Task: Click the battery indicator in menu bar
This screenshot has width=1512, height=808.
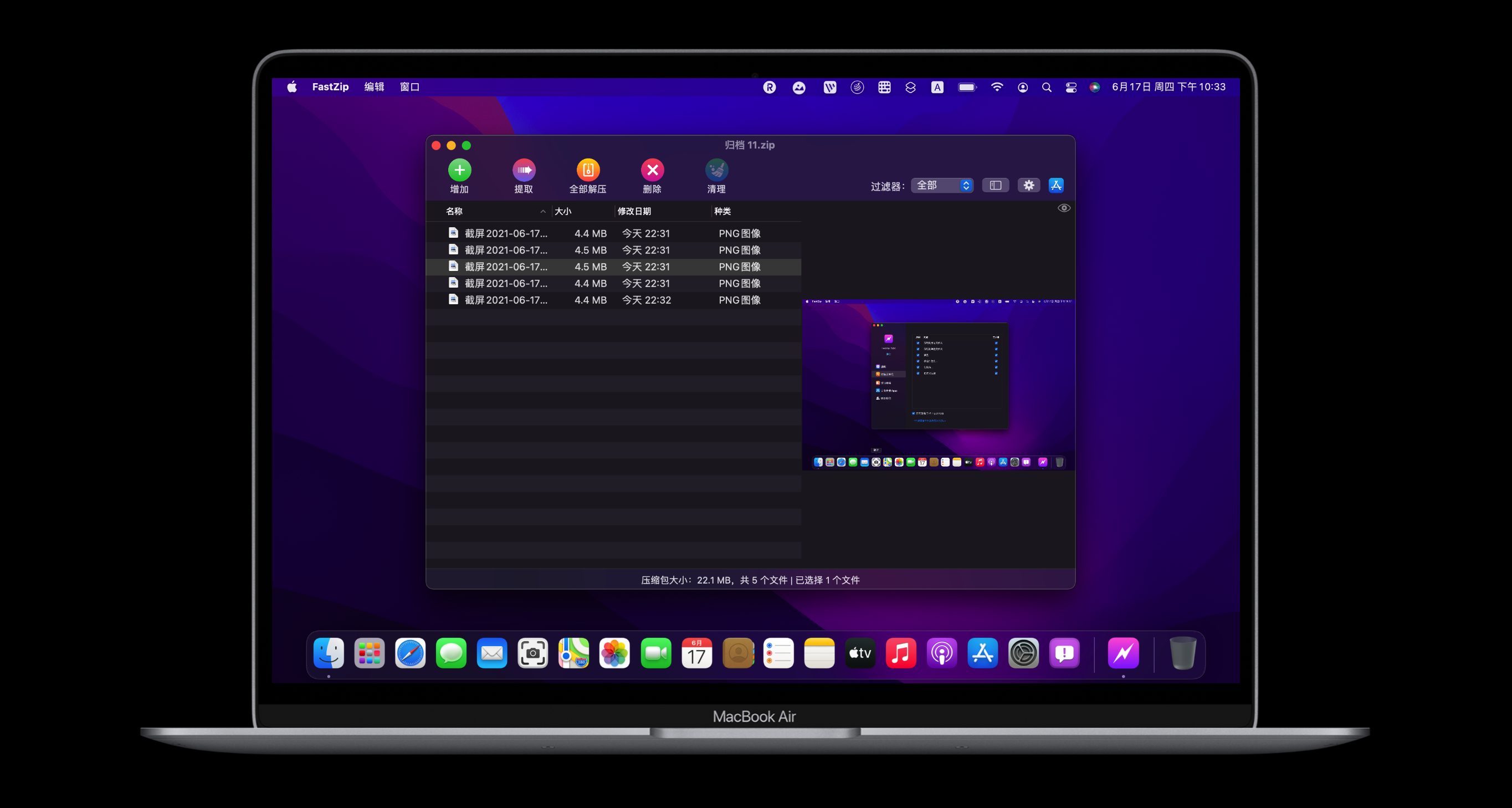Action: [967, 87]
